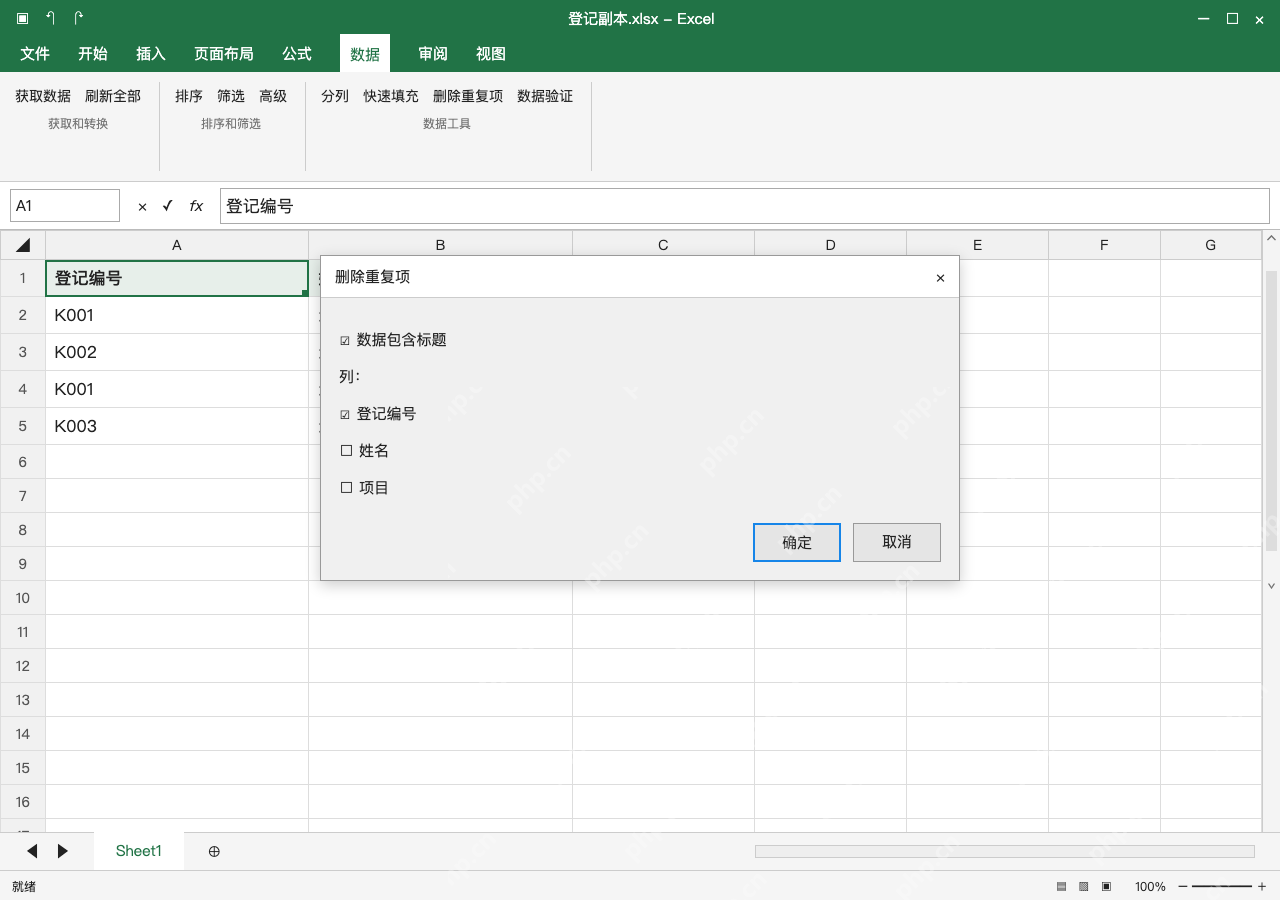Click 快速填充 in the ribbon
The image size is (1280, 900).
391,96
